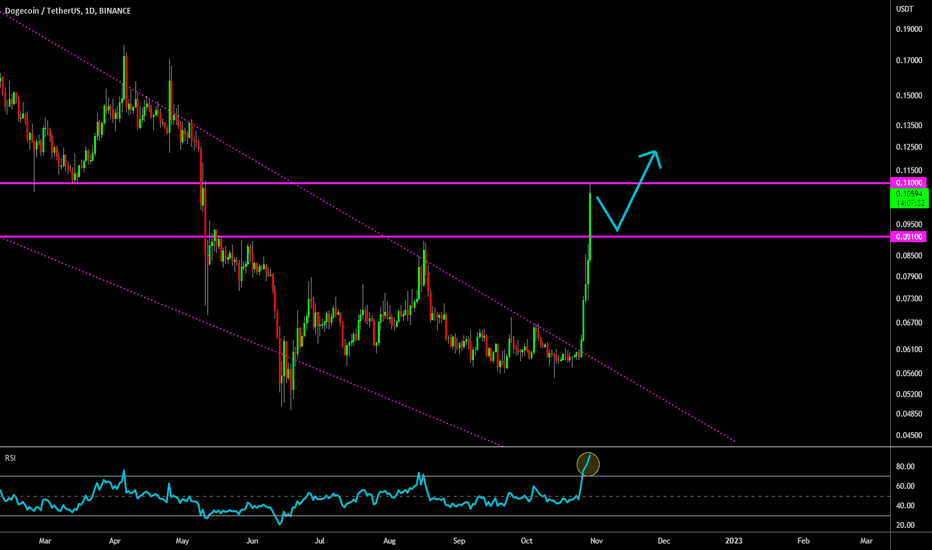Click the Feb label on the time axis
This screenshot has height=550, width=932.
[803, 541]
